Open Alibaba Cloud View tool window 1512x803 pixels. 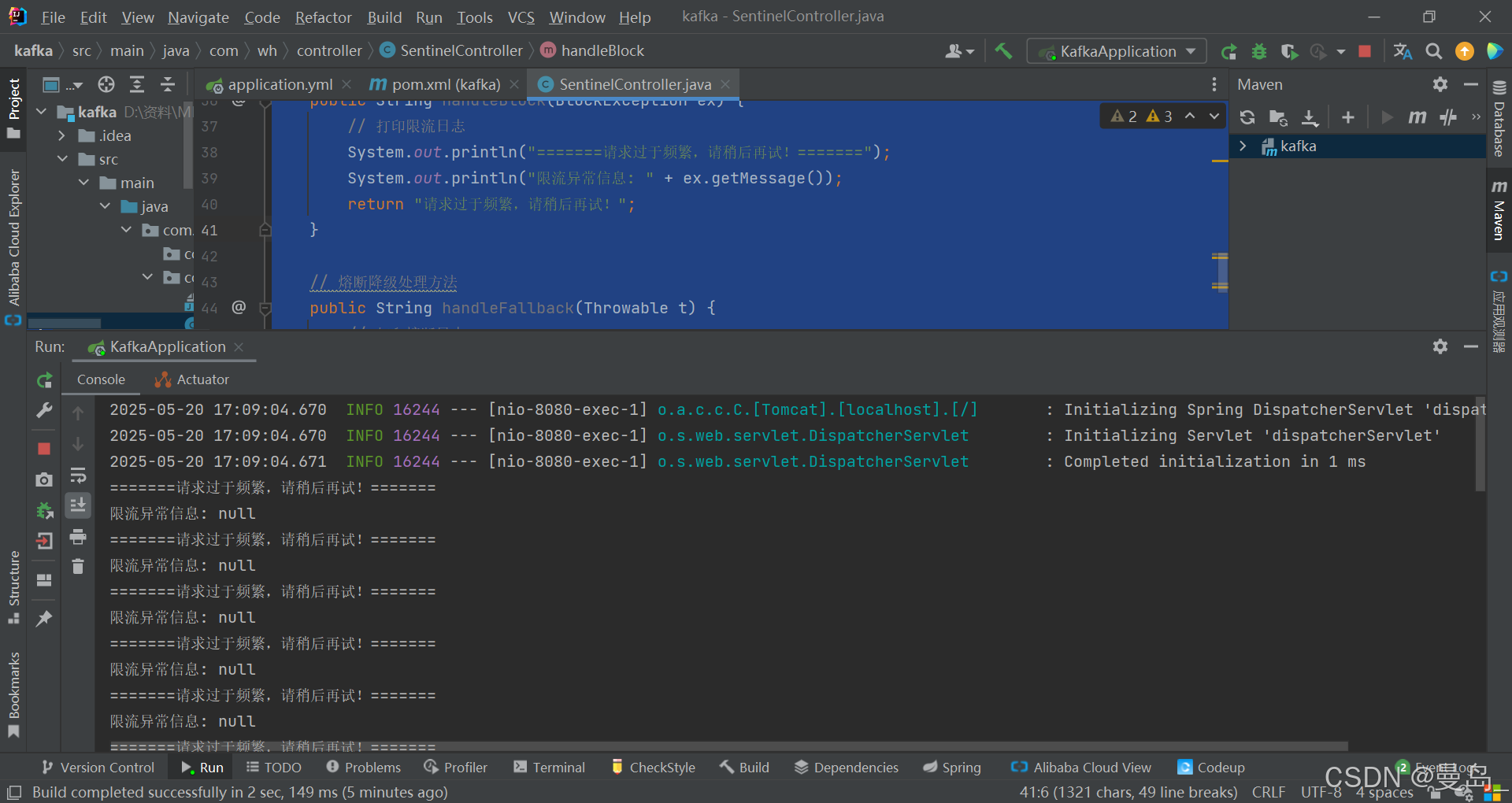pyautogui.click(x=1081, y=768)
